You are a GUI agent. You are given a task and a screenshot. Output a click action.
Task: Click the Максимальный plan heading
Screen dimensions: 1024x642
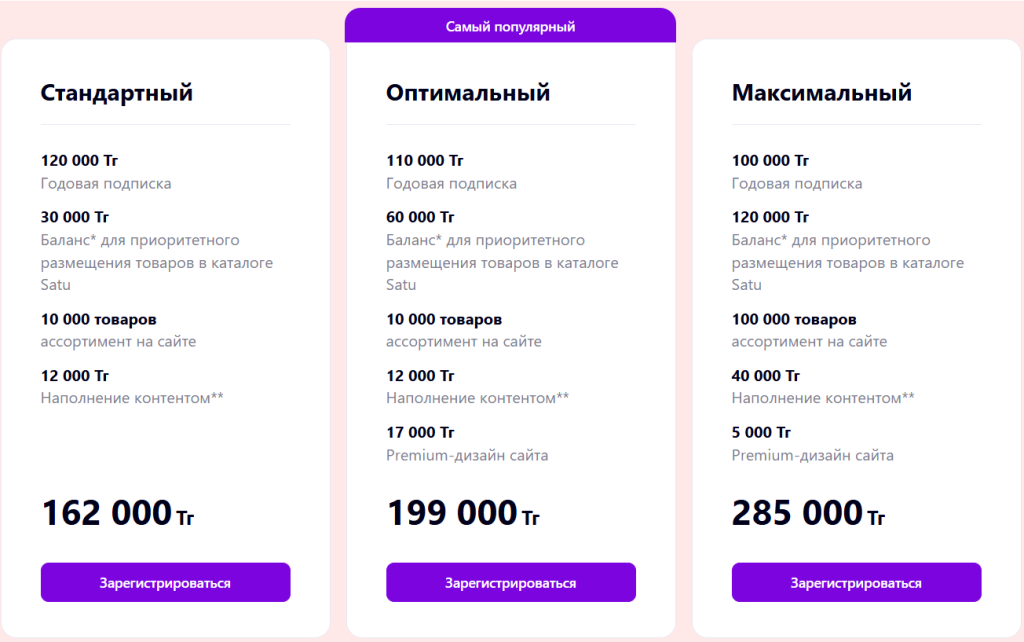click(x=822, y=93)
